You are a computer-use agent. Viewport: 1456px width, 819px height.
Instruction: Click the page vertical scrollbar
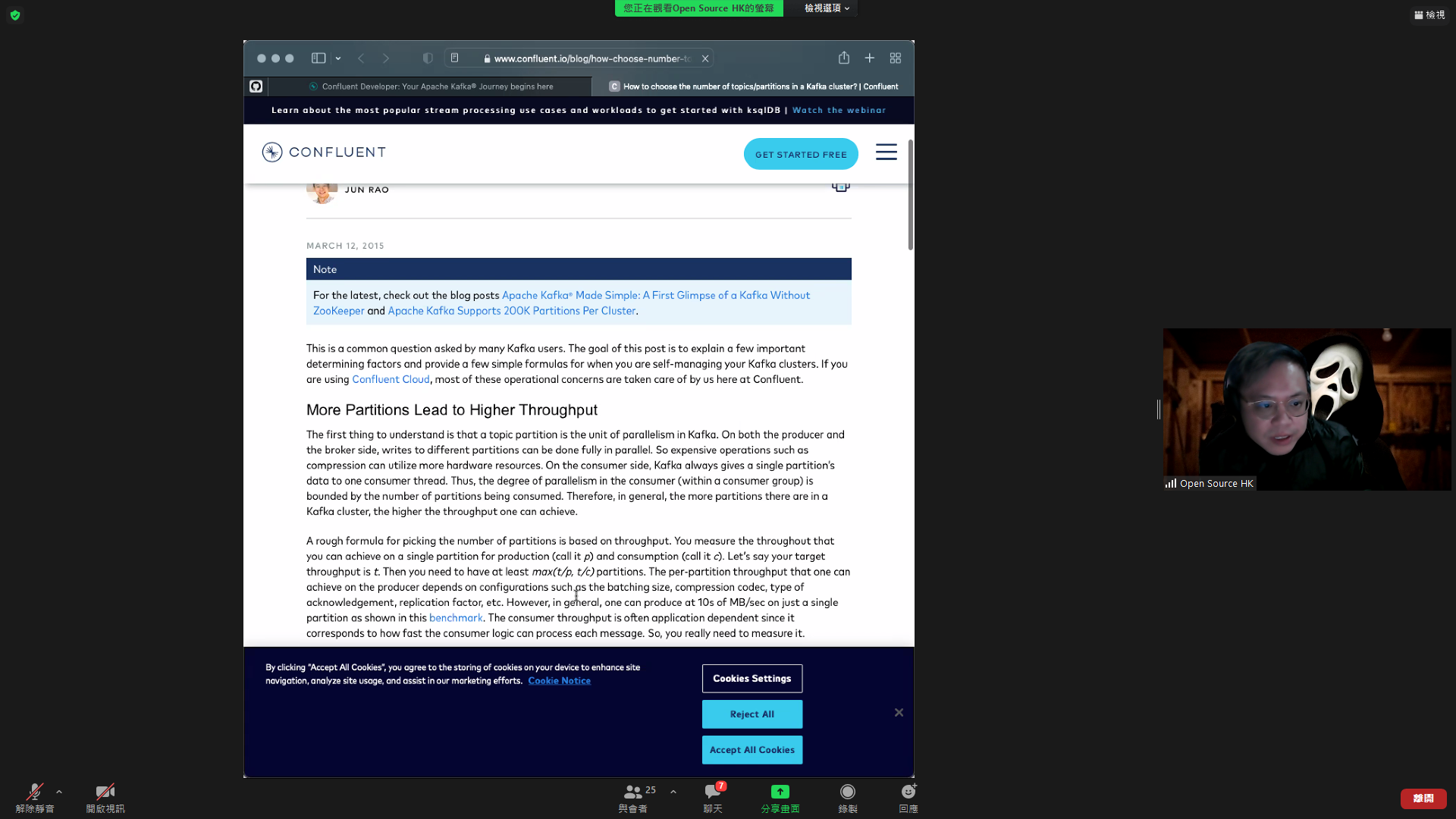coord(911,195)
